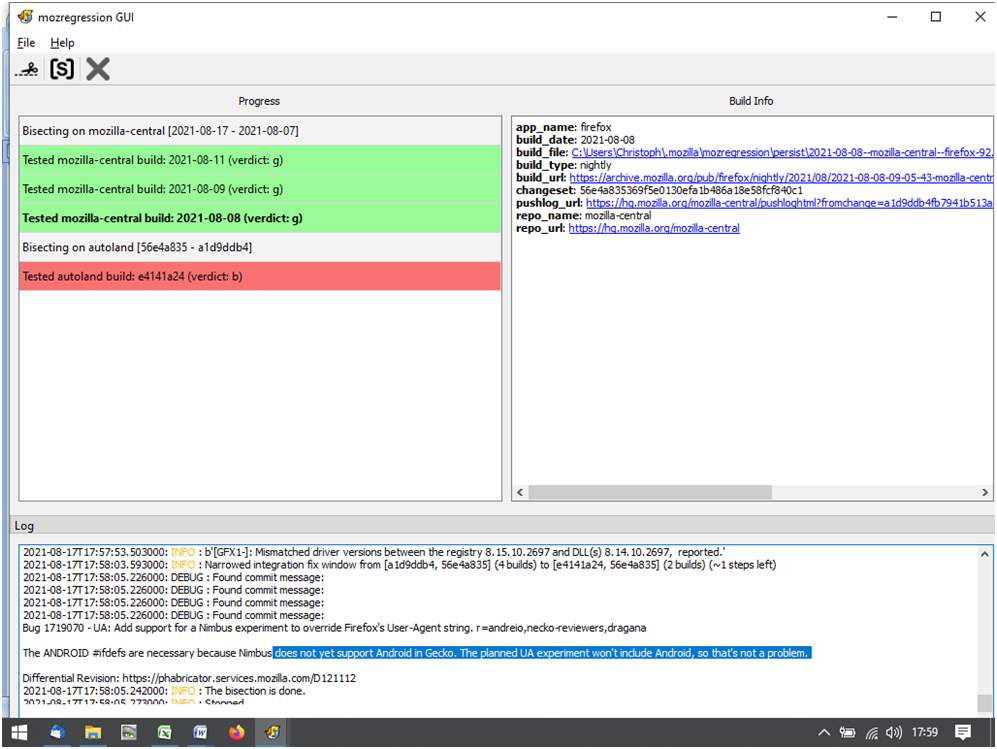The image size is (997, 749).
Task: Show hidden system tray icons
Action: coord(824,733)
